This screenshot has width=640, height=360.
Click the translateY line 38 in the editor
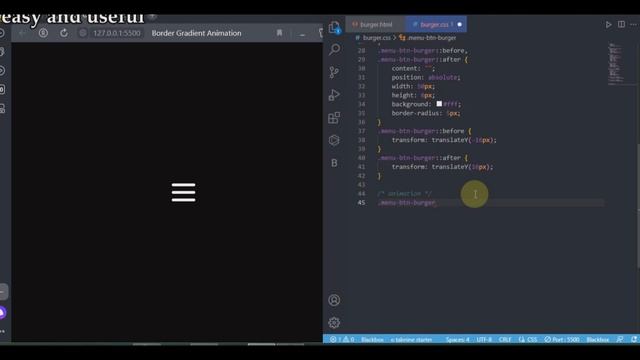point(444,140)
